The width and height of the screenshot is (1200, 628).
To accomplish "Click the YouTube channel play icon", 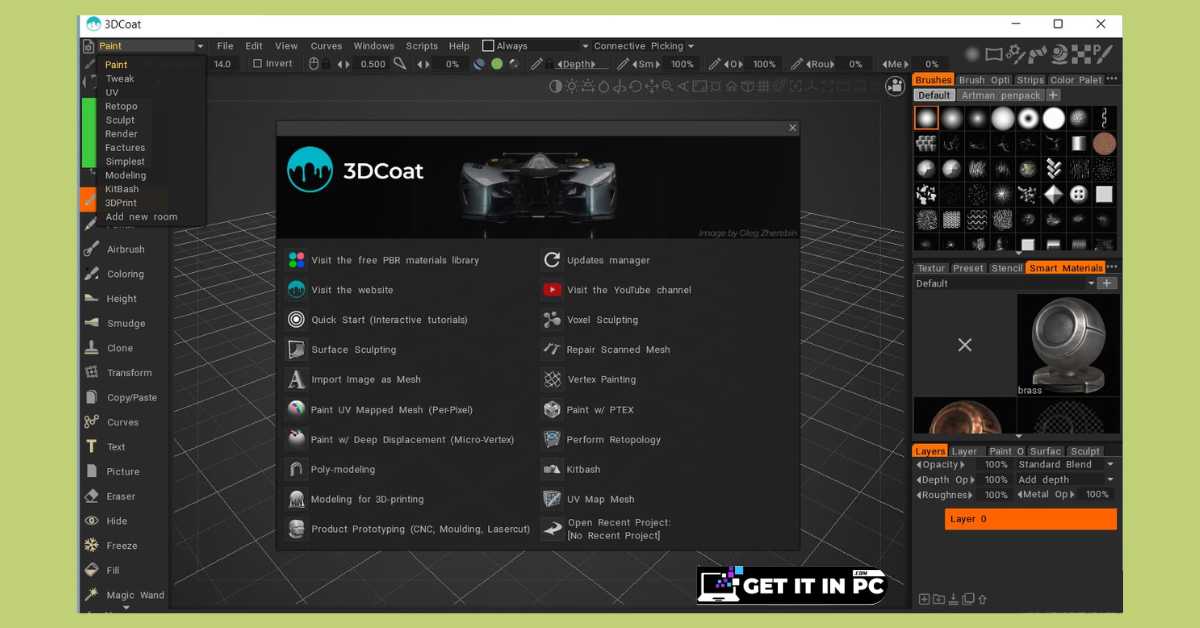I will pyautogui.click(x=552, y=290).
